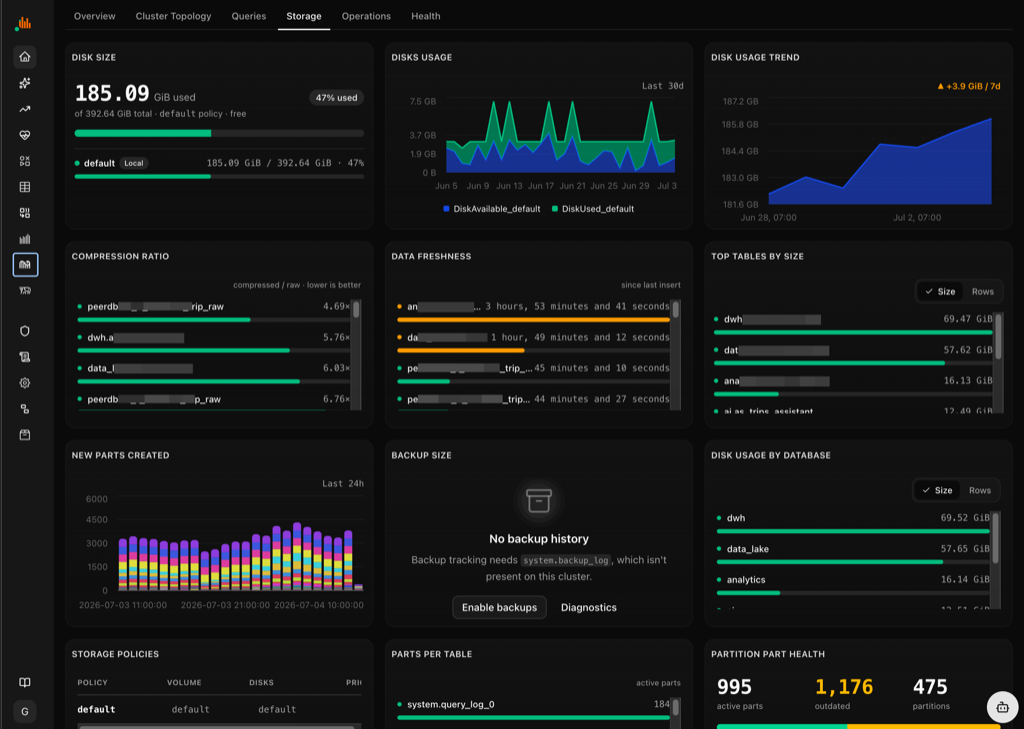This screenshot has height=729, width=1024.
Task: Click the open-book docs icon
Action: [x=25, y=683]
